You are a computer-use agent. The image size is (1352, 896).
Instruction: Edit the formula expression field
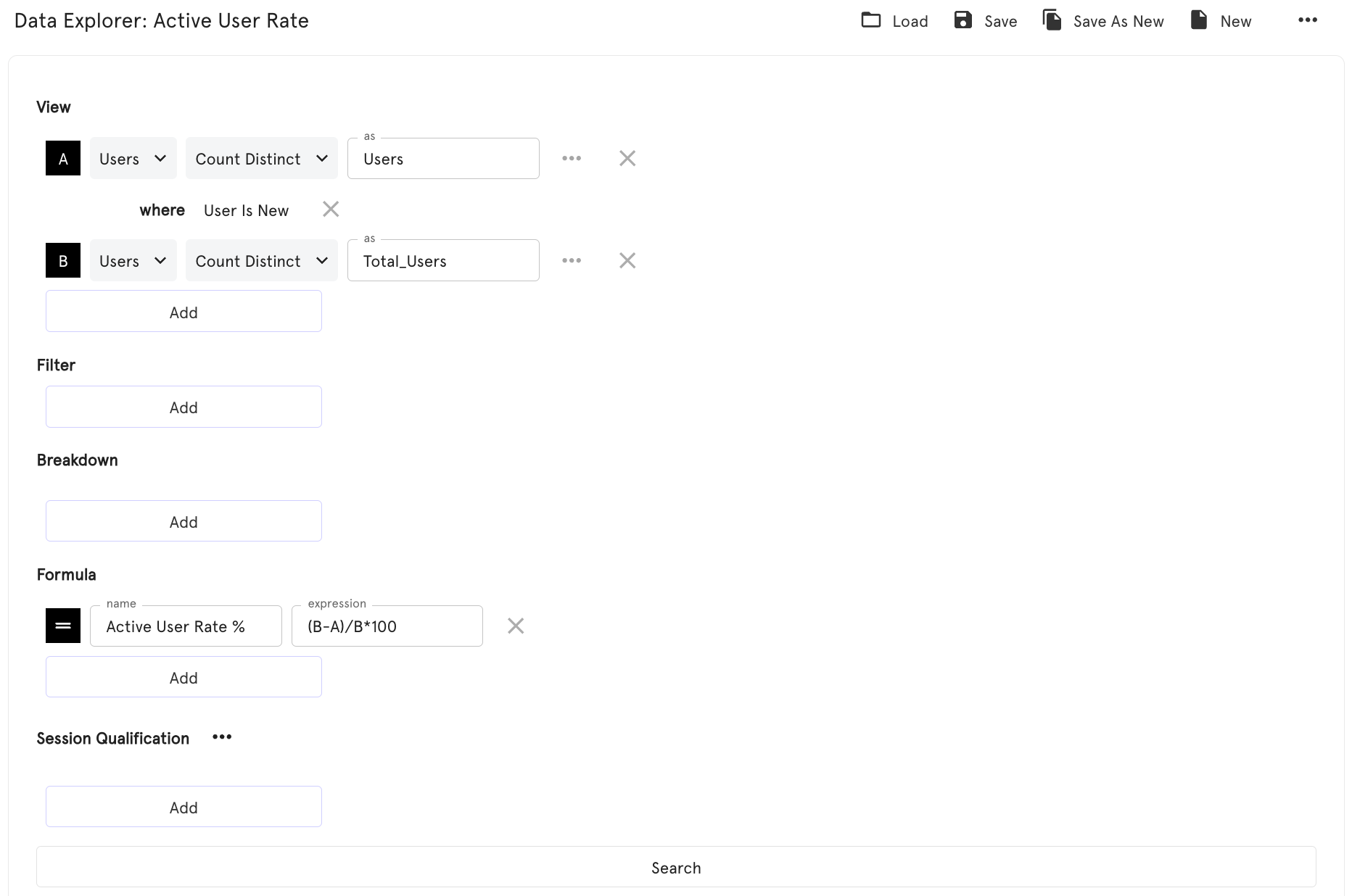click(x=387, y=626)
